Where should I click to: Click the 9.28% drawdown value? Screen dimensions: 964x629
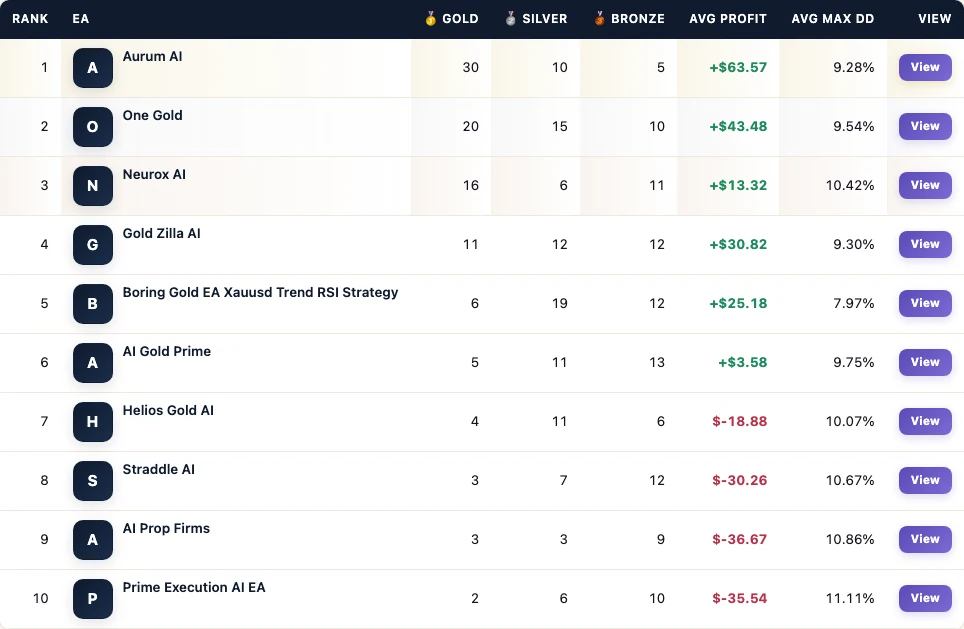click(x=853, y=68)
